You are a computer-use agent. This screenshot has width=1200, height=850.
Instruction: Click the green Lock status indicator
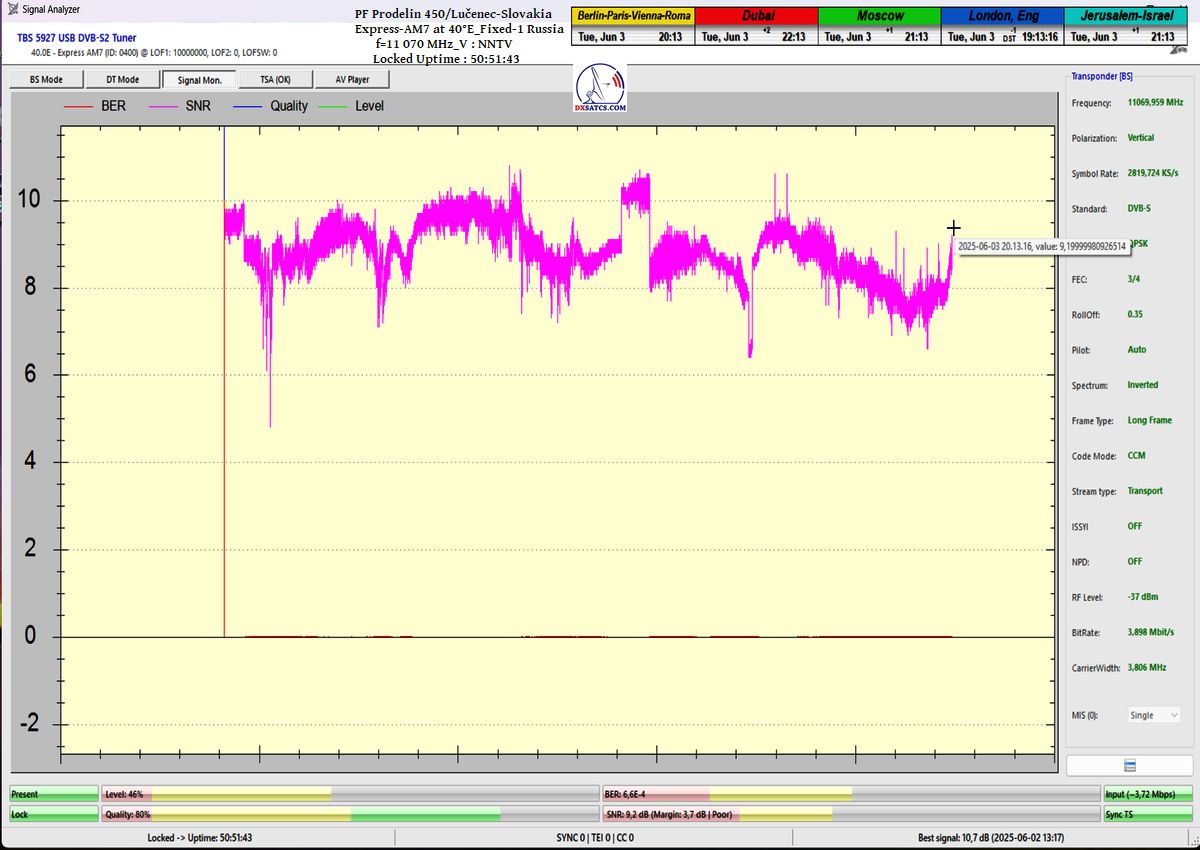54,815
